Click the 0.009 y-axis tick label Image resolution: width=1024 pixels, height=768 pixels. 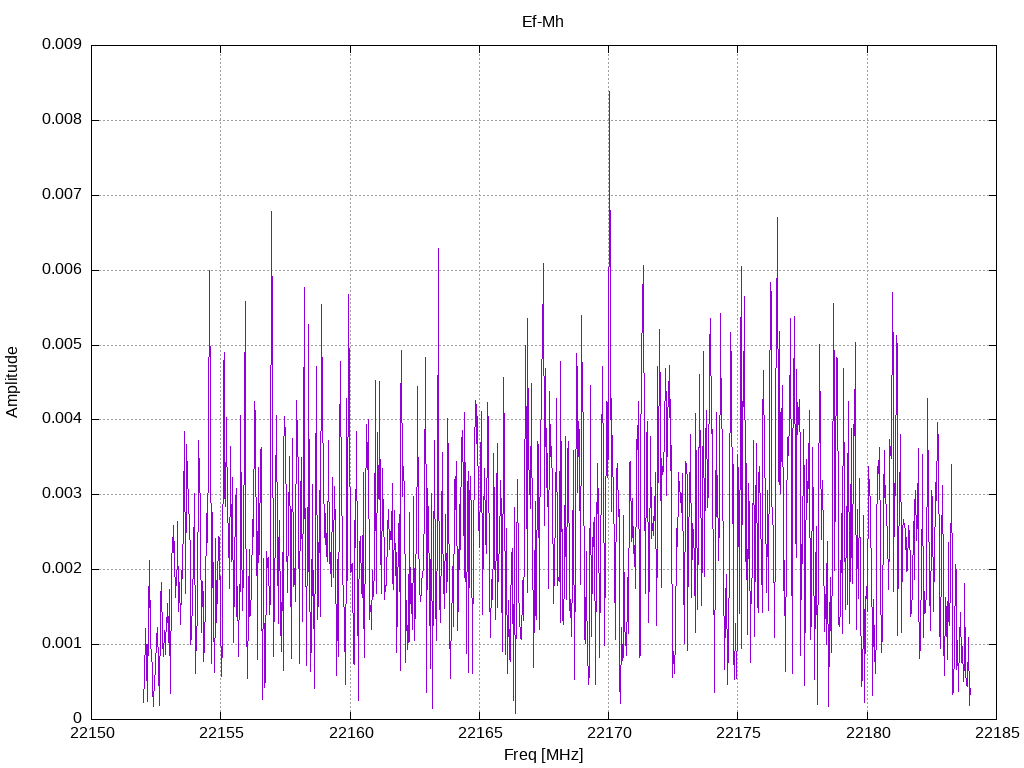tap(62, 44)
